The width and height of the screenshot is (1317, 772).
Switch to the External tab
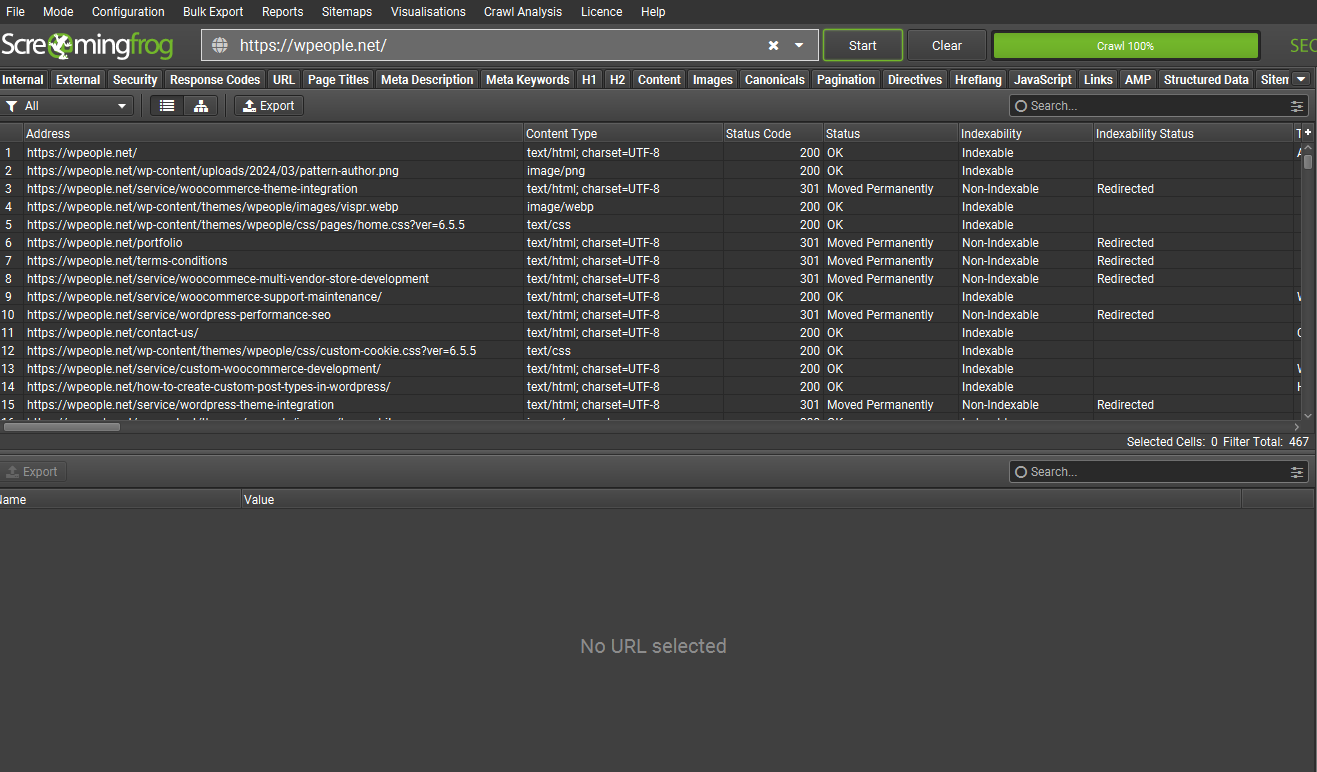pos(78,79)
